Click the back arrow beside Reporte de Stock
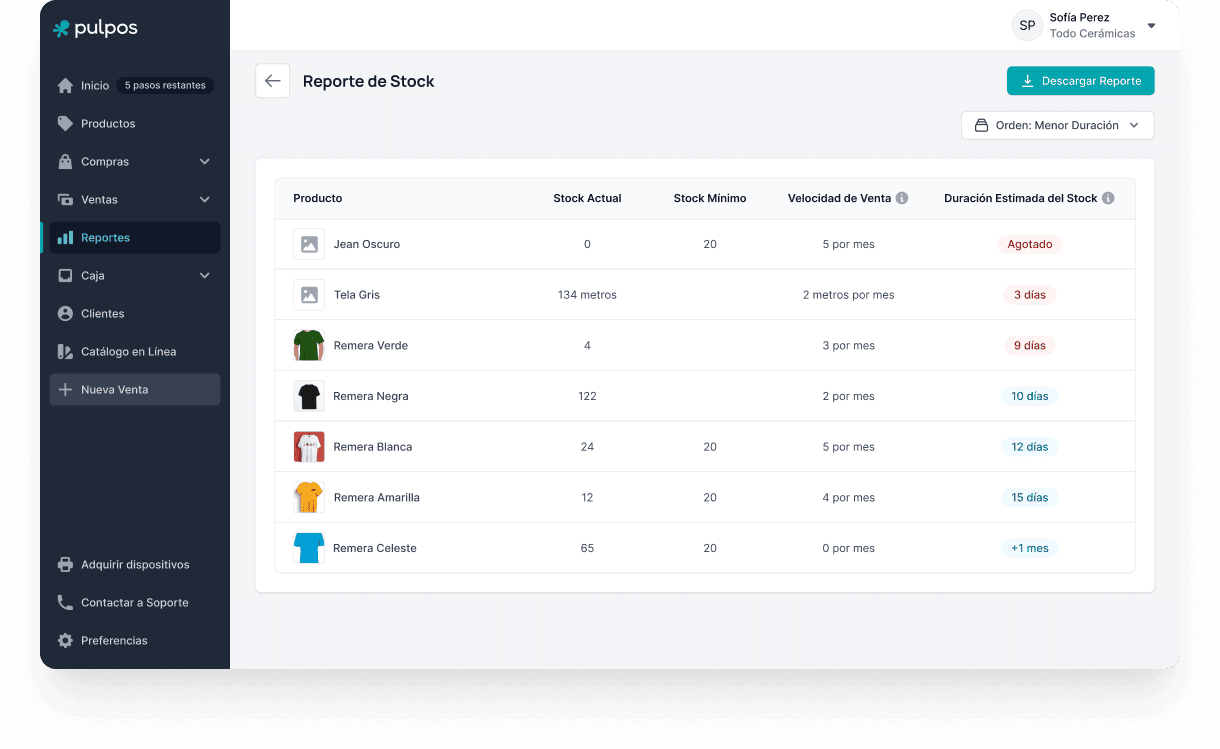Image resolution: width=1220 pixels, height=749 pixels. (272, 81)
